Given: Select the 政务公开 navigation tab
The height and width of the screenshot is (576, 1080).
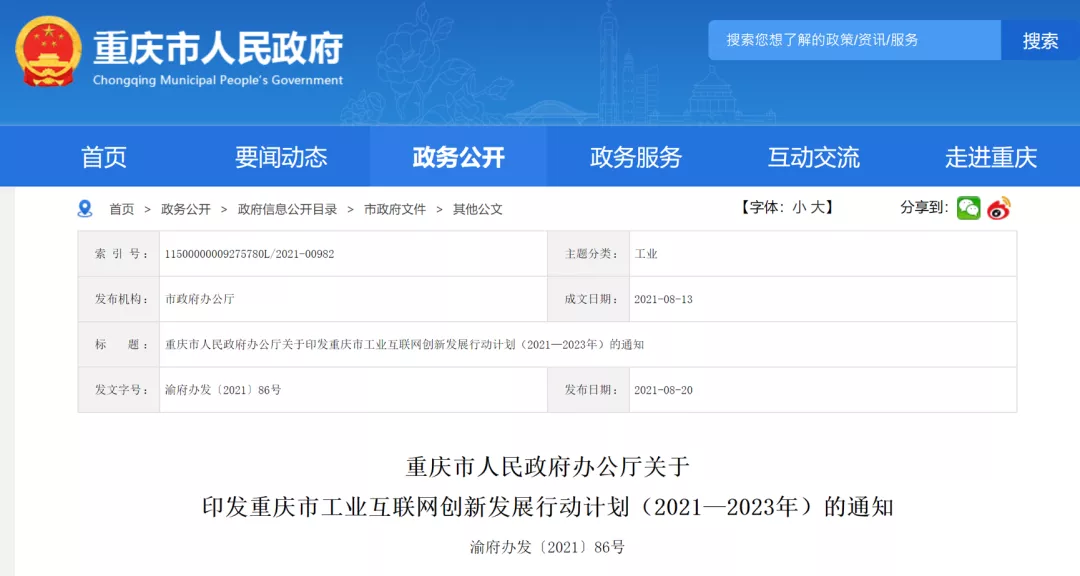Looking at the screenshot, I should (x=458, y=157).
